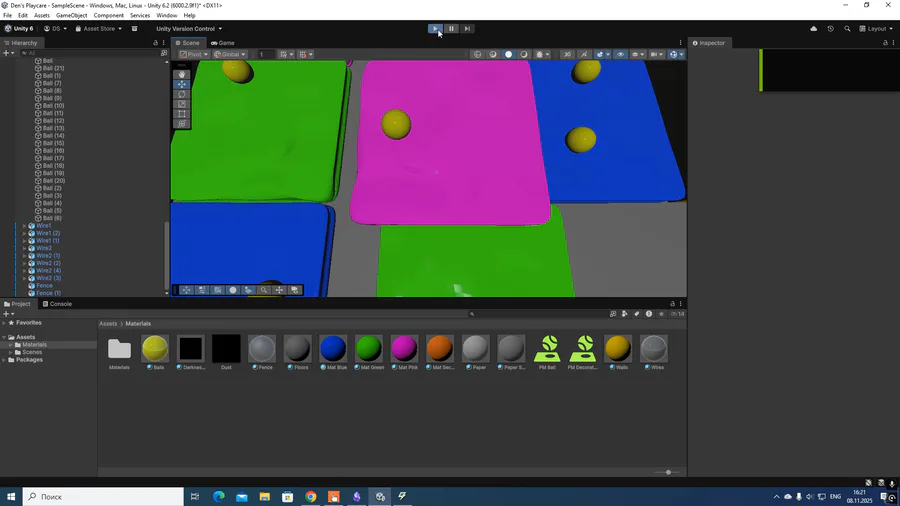Toggle the Inspector panel lock icon
900x506 pixels.
pos(885,43)
